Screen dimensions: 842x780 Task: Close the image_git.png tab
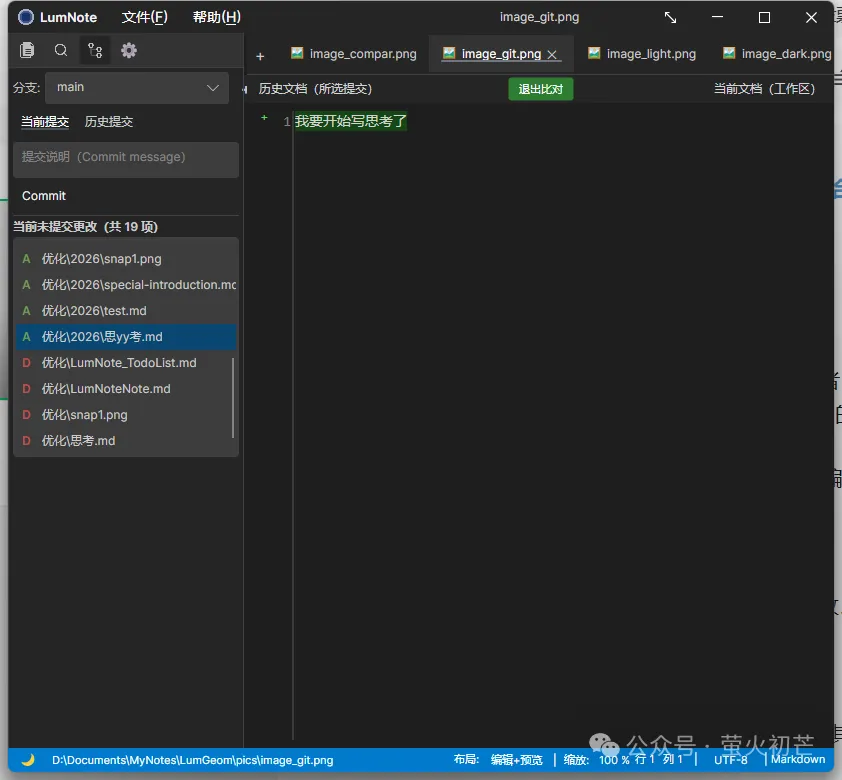(552, 54)
